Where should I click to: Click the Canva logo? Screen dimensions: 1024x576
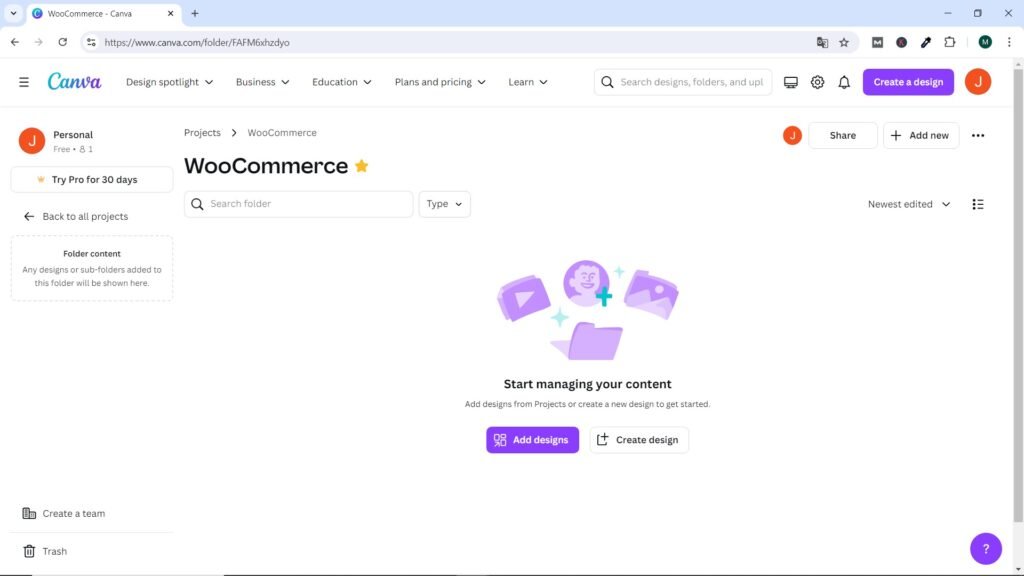click(74, 82)
